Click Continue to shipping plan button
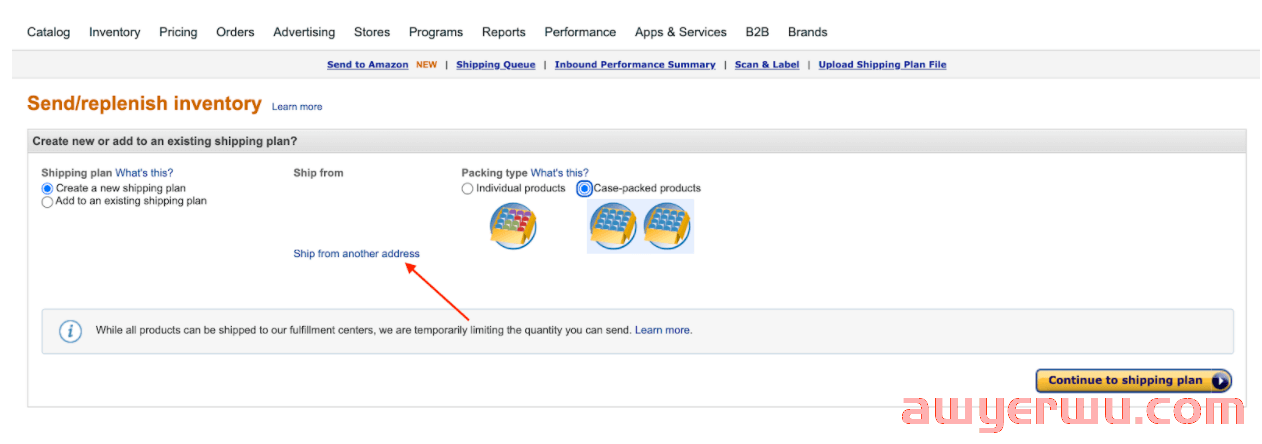1262x444 pixels. [x=1134, y=381]
